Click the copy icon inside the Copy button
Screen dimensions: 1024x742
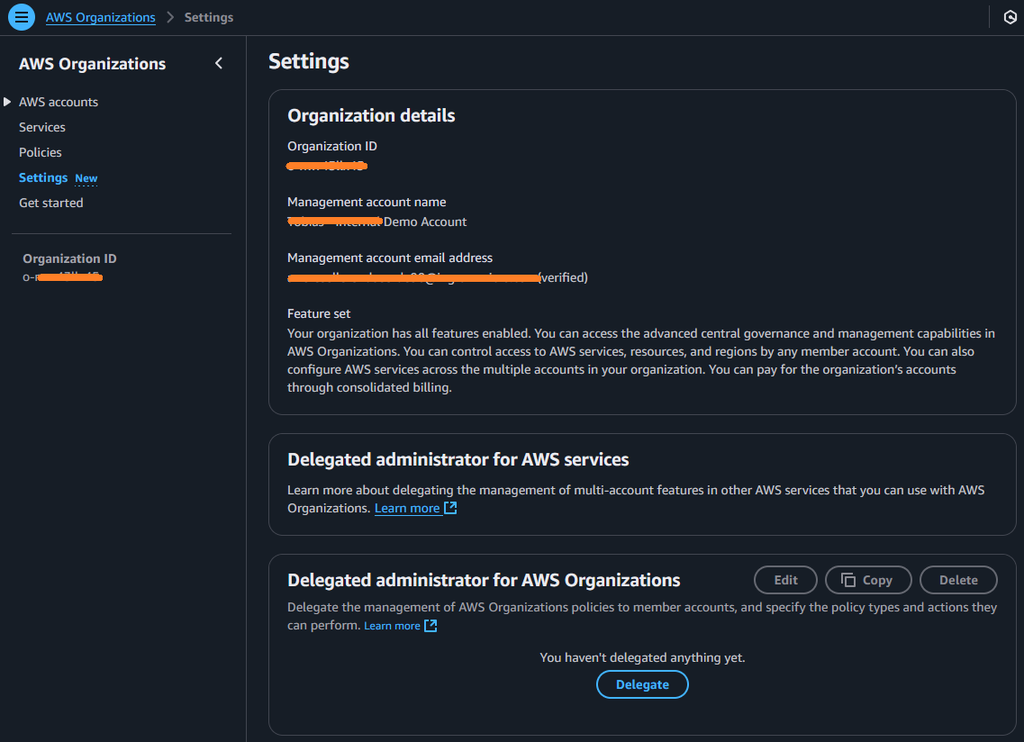coord(846,580)
